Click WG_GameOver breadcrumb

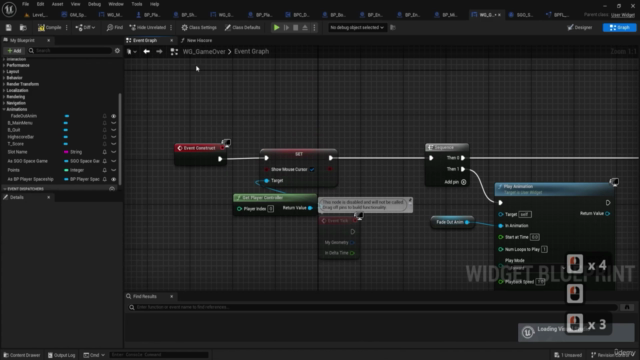[204, 51]
